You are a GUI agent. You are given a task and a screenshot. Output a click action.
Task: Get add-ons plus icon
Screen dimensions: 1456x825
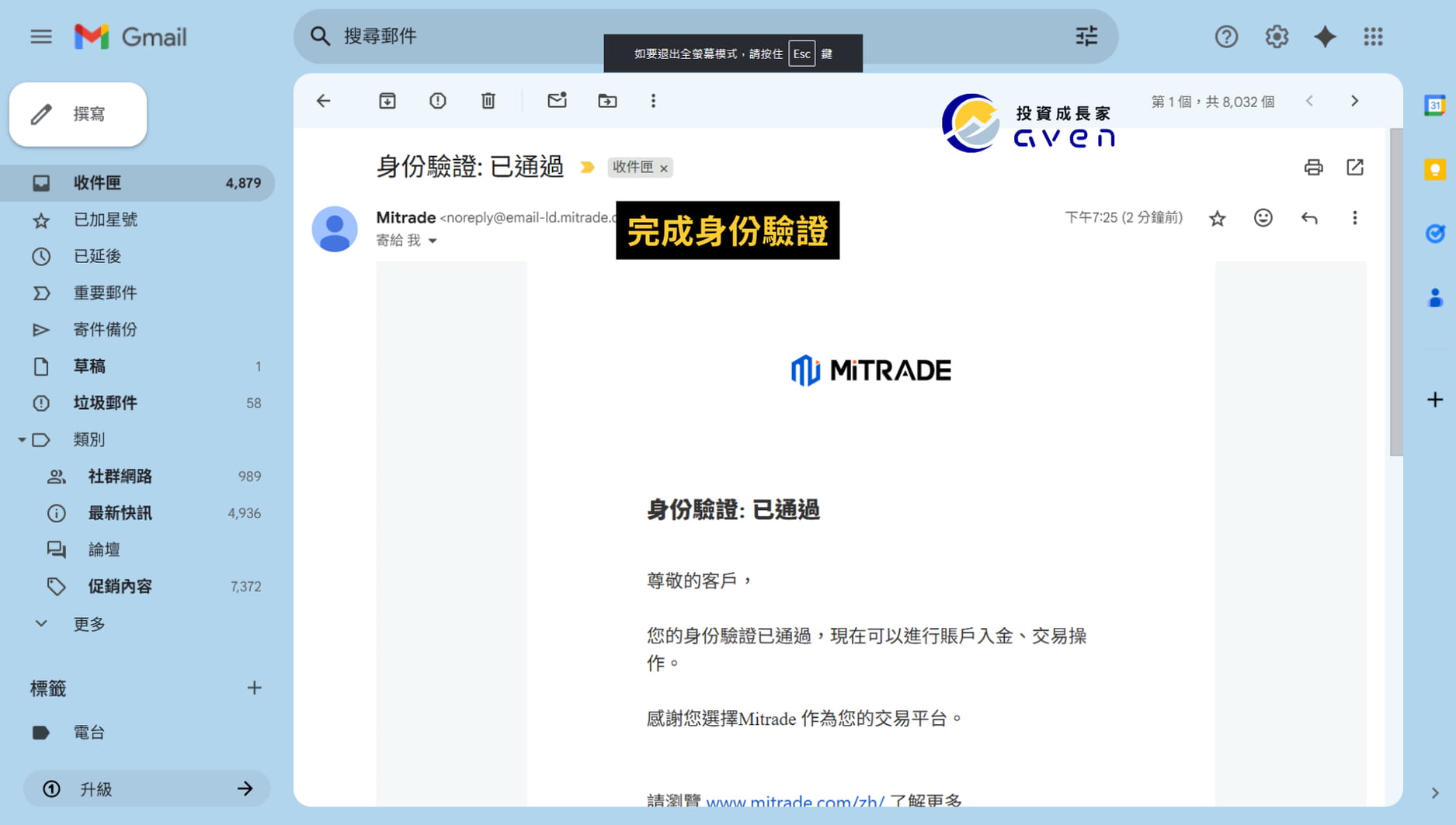(x=1435, y=400)
